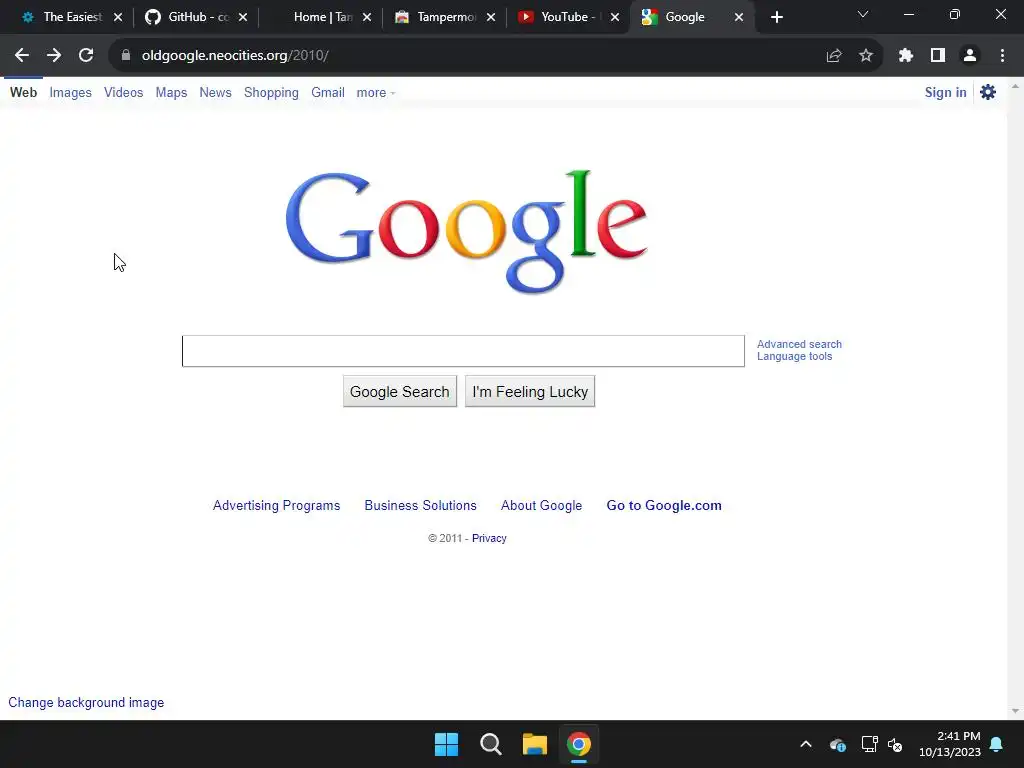The image size is (1024, 768).
Task: Click the page's vertical scrollbar down arrow
Action: [x=1015, y=711]
